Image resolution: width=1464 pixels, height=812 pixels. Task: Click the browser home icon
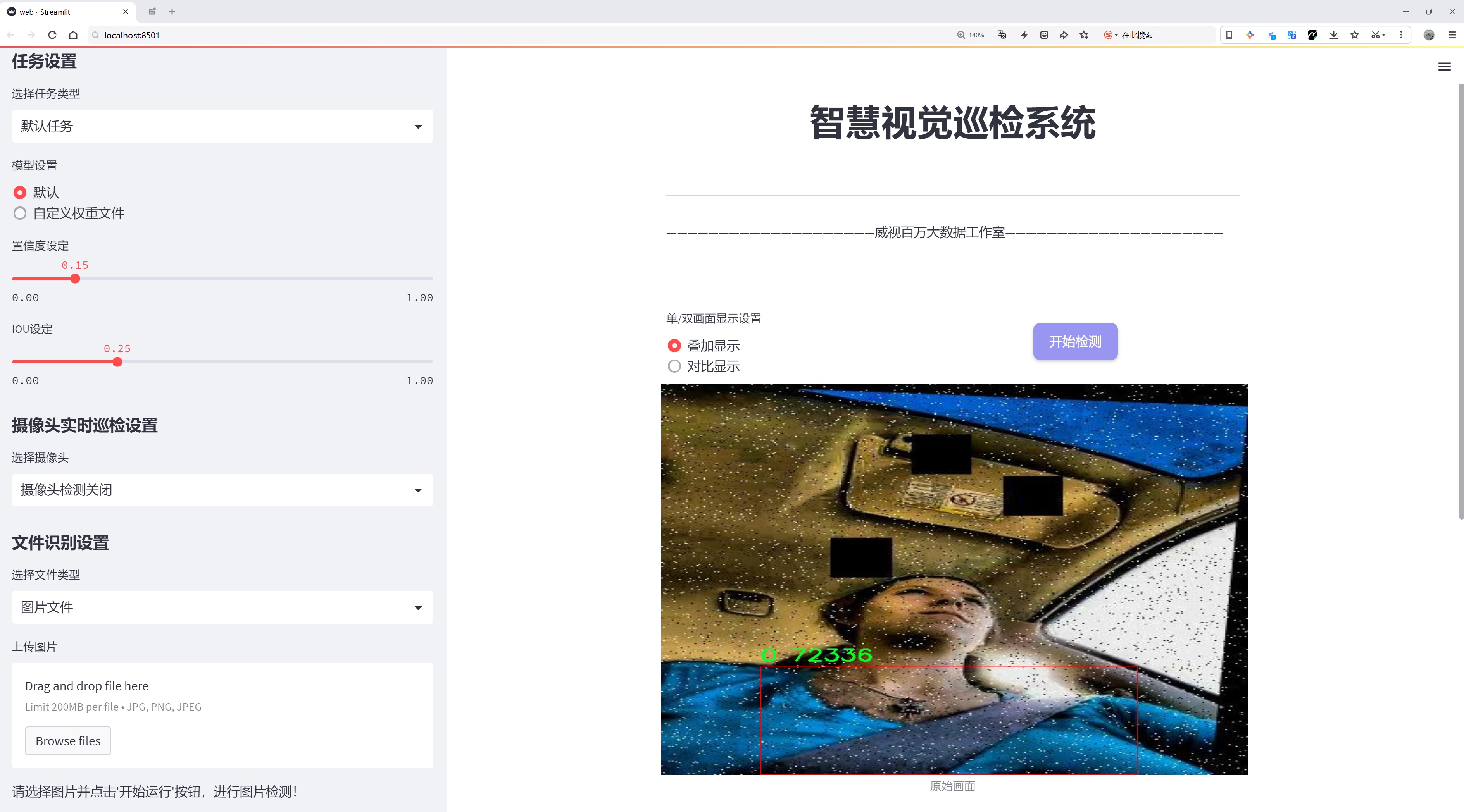click(x=73, y=35)
